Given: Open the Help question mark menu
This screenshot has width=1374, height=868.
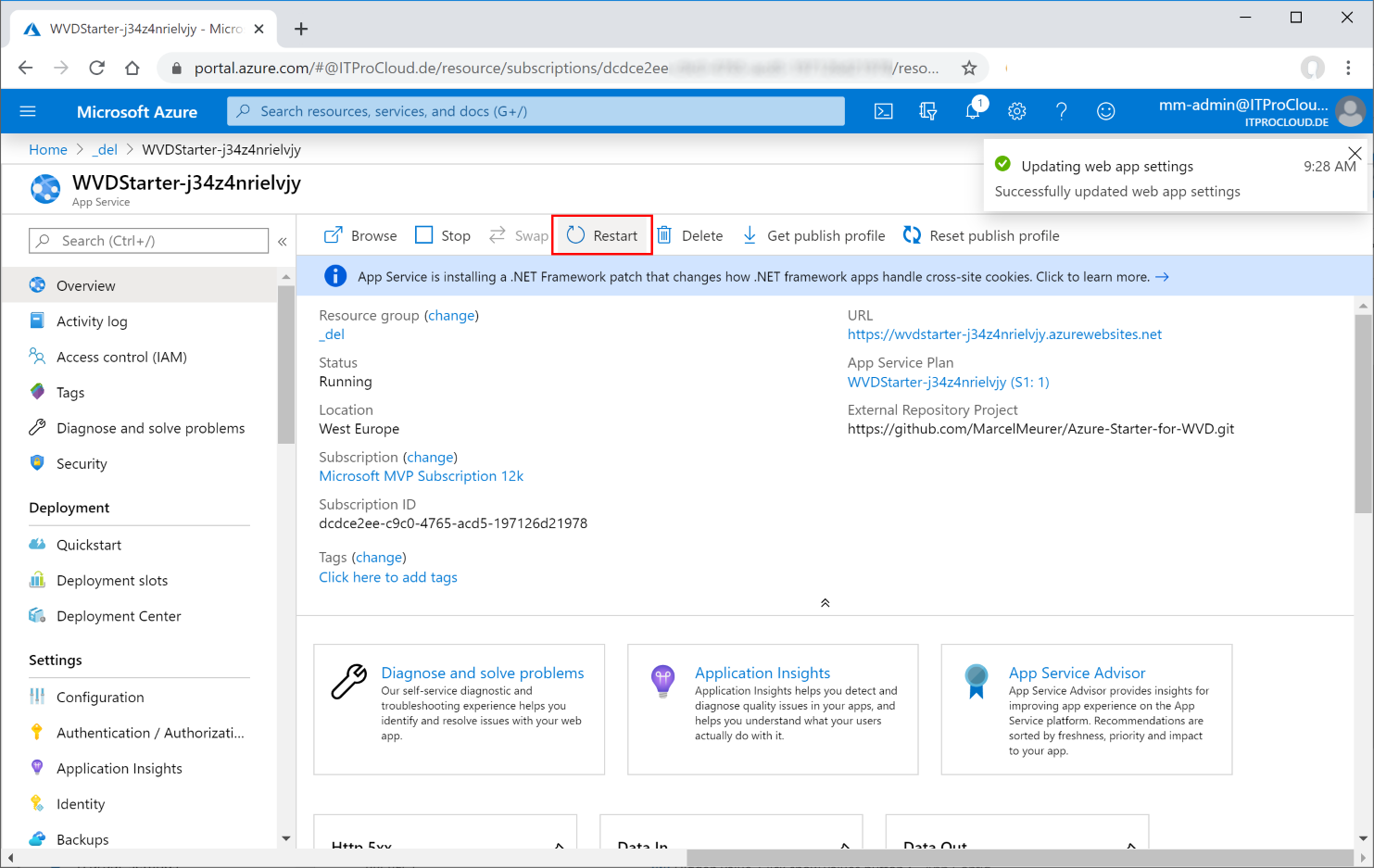Looking at the screenshot, I should tap(1062, 111).
